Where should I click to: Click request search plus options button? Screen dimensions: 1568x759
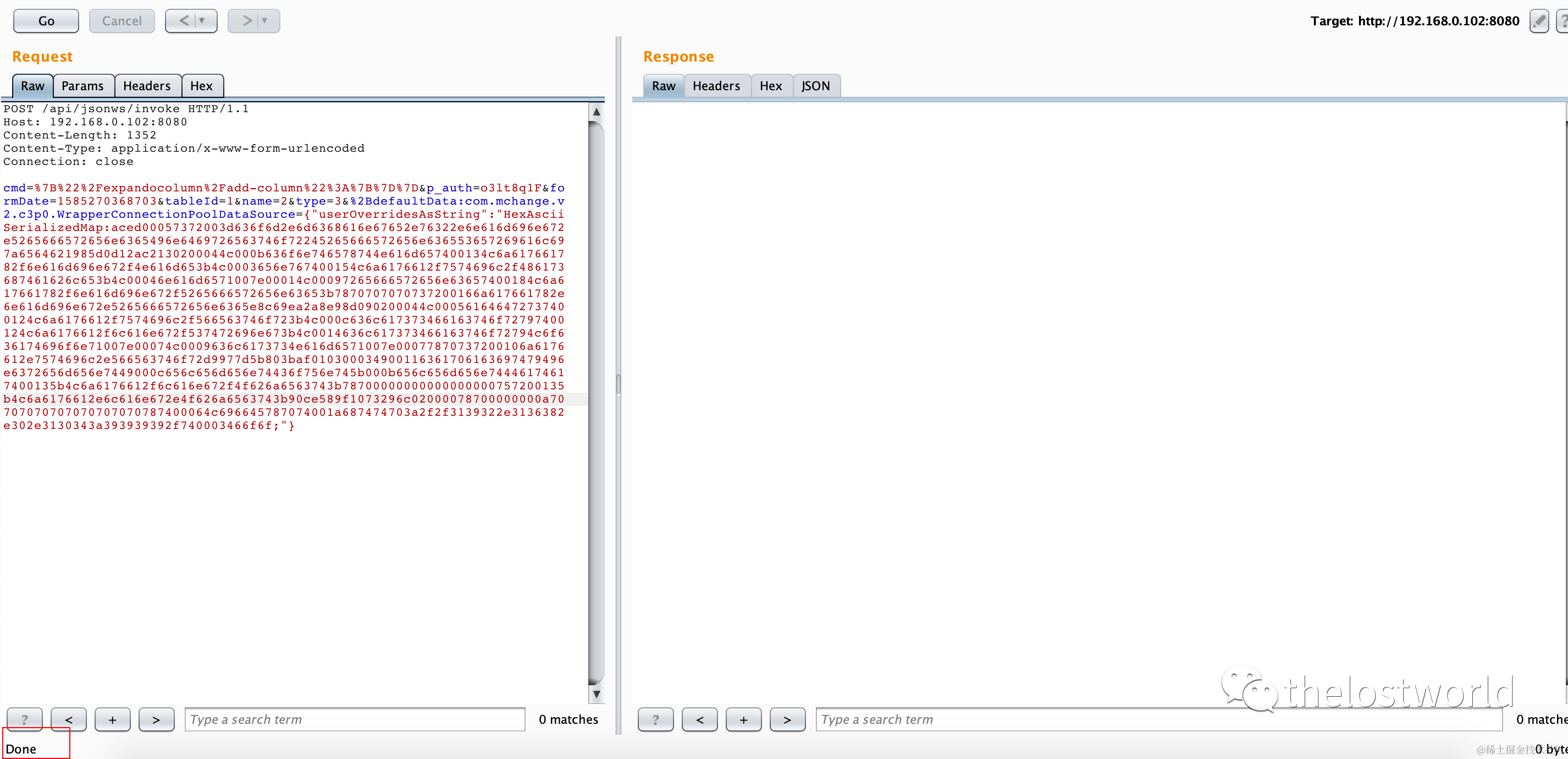click(x=113, y=719)
